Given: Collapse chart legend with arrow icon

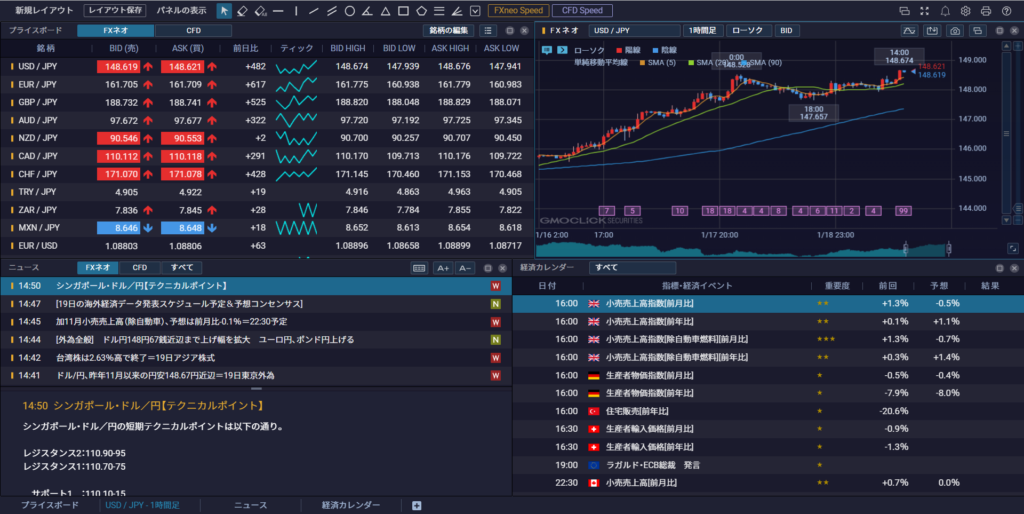Looking at the screenshot, I should (x=562, y=50).
